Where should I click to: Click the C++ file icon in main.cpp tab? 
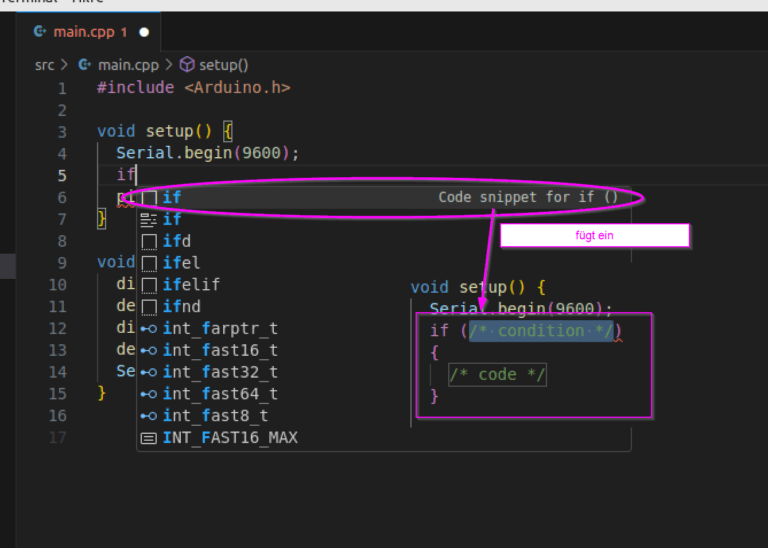(x=40, y=32)
